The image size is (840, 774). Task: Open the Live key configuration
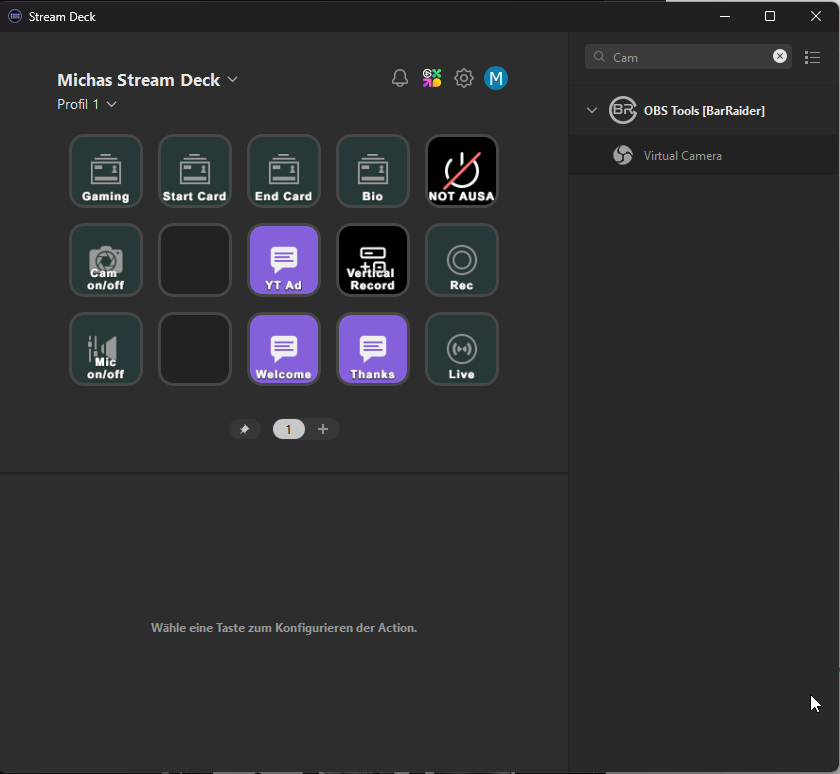coord(461,349)
